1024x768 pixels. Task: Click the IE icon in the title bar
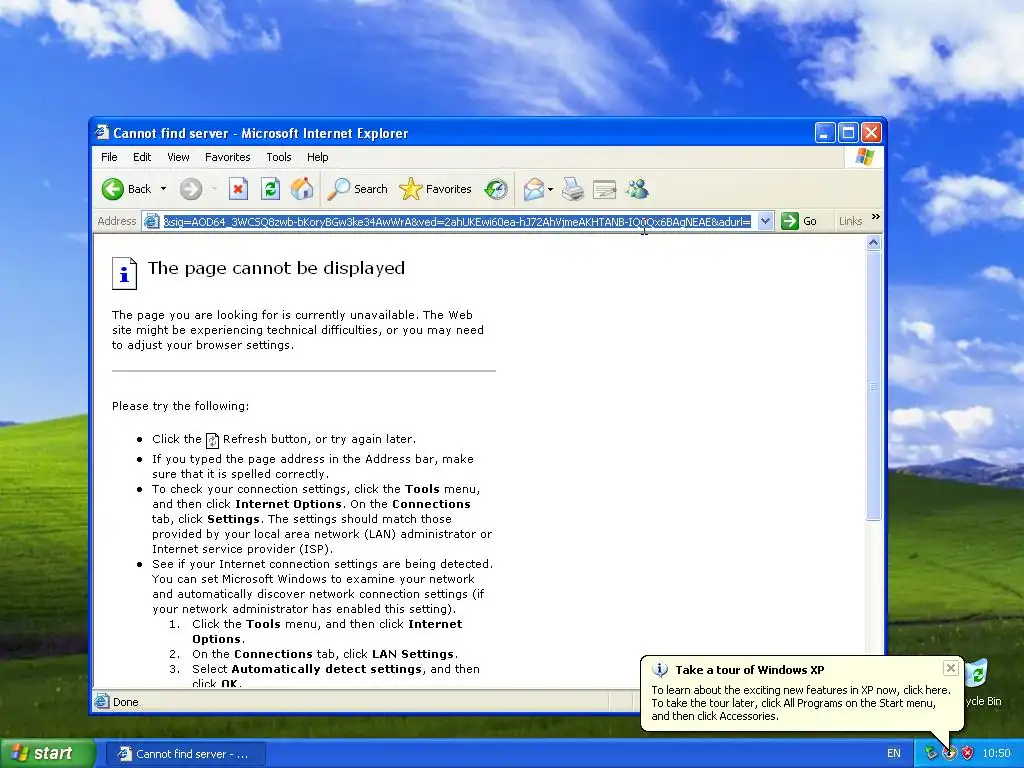point(102,133)
